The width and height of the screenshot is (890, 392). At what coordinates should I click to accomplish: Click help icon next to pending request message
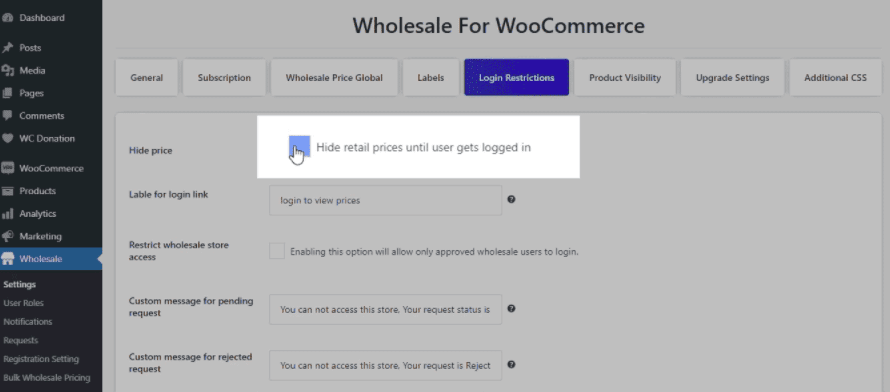[511, 309]
